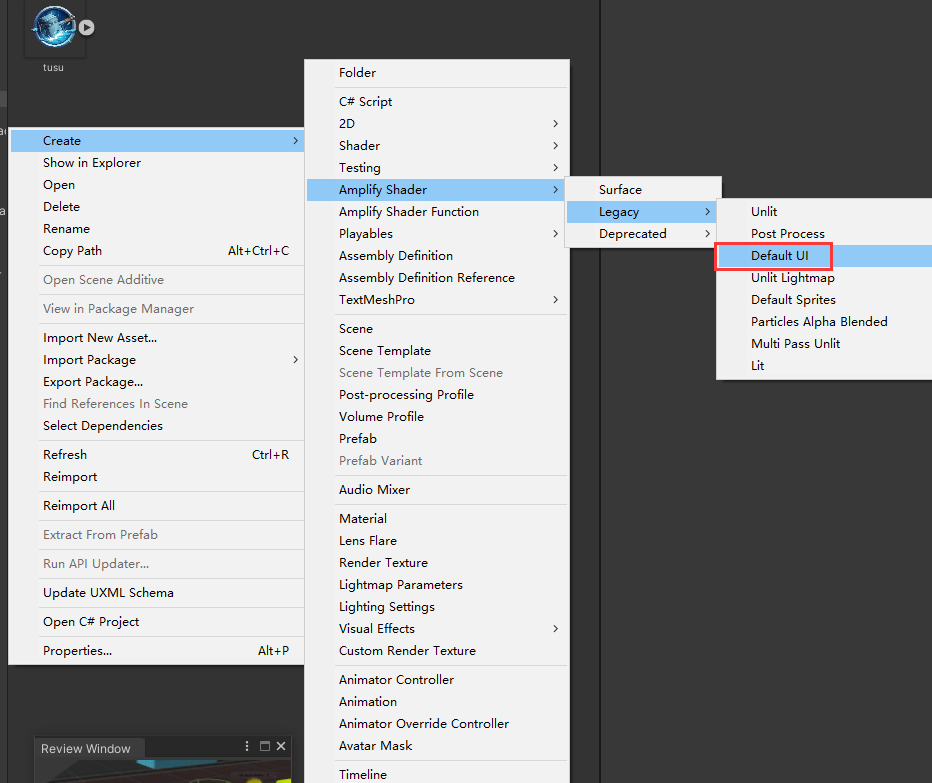Screen dimensions: 932x783
Task: Select Lit shader template
Action: (824, 366)
